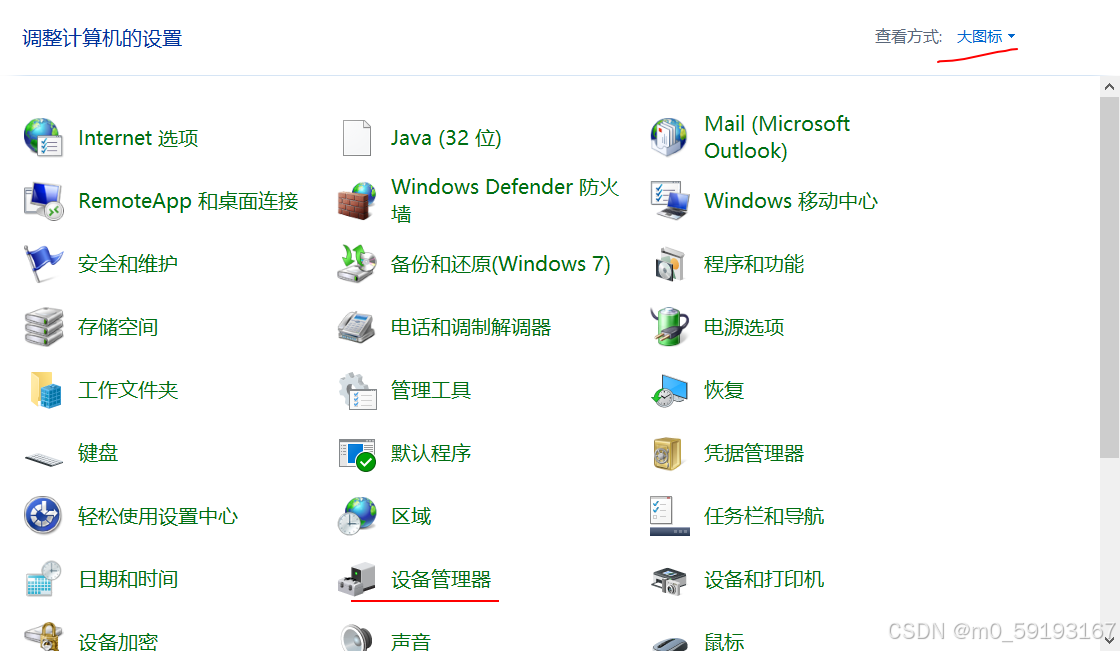This screenshot has width=1120, height=651.
Task: Click the 备份和还原 drive icon
Action: (356, 264)
